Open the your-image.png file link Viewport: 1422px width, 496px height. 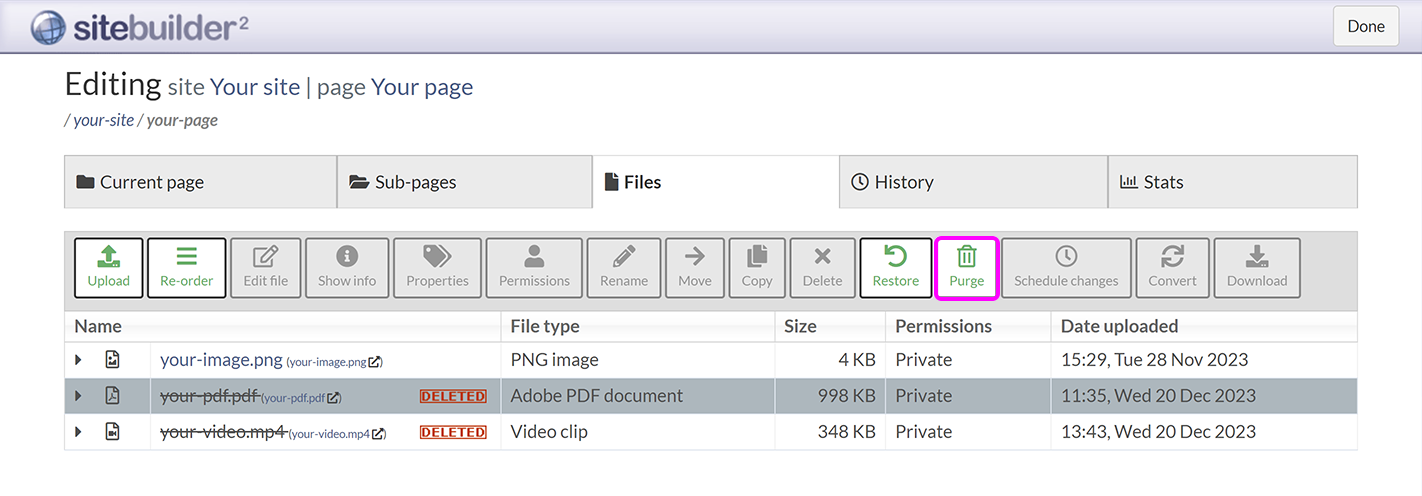(221, 360)
